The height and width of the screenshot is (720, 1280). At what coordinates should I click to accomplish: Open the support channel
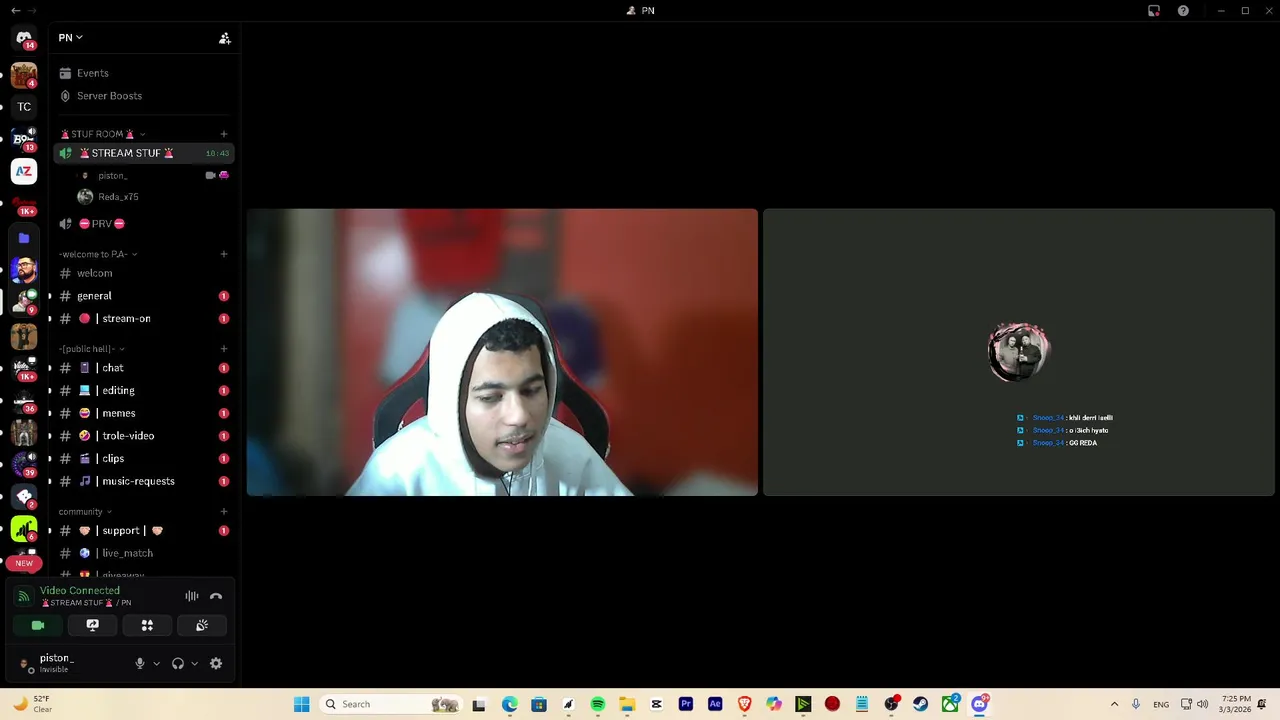coord(143,531)
